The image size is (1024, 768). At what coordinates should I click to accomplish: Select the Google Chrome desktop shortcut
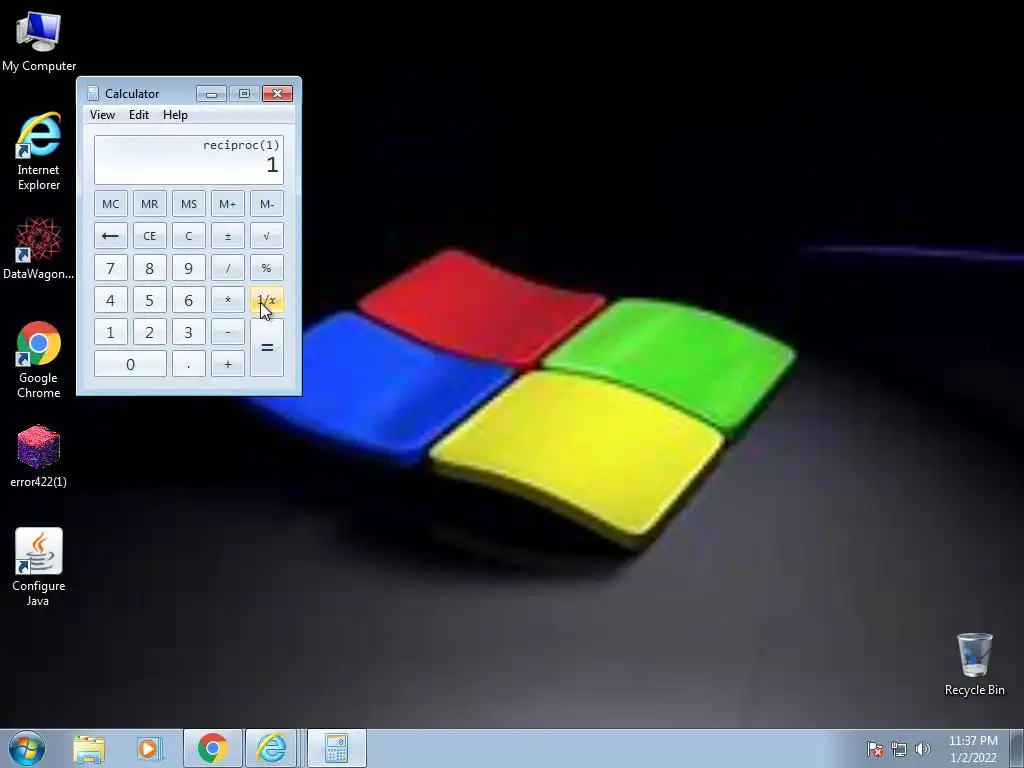tap(39, 360)
